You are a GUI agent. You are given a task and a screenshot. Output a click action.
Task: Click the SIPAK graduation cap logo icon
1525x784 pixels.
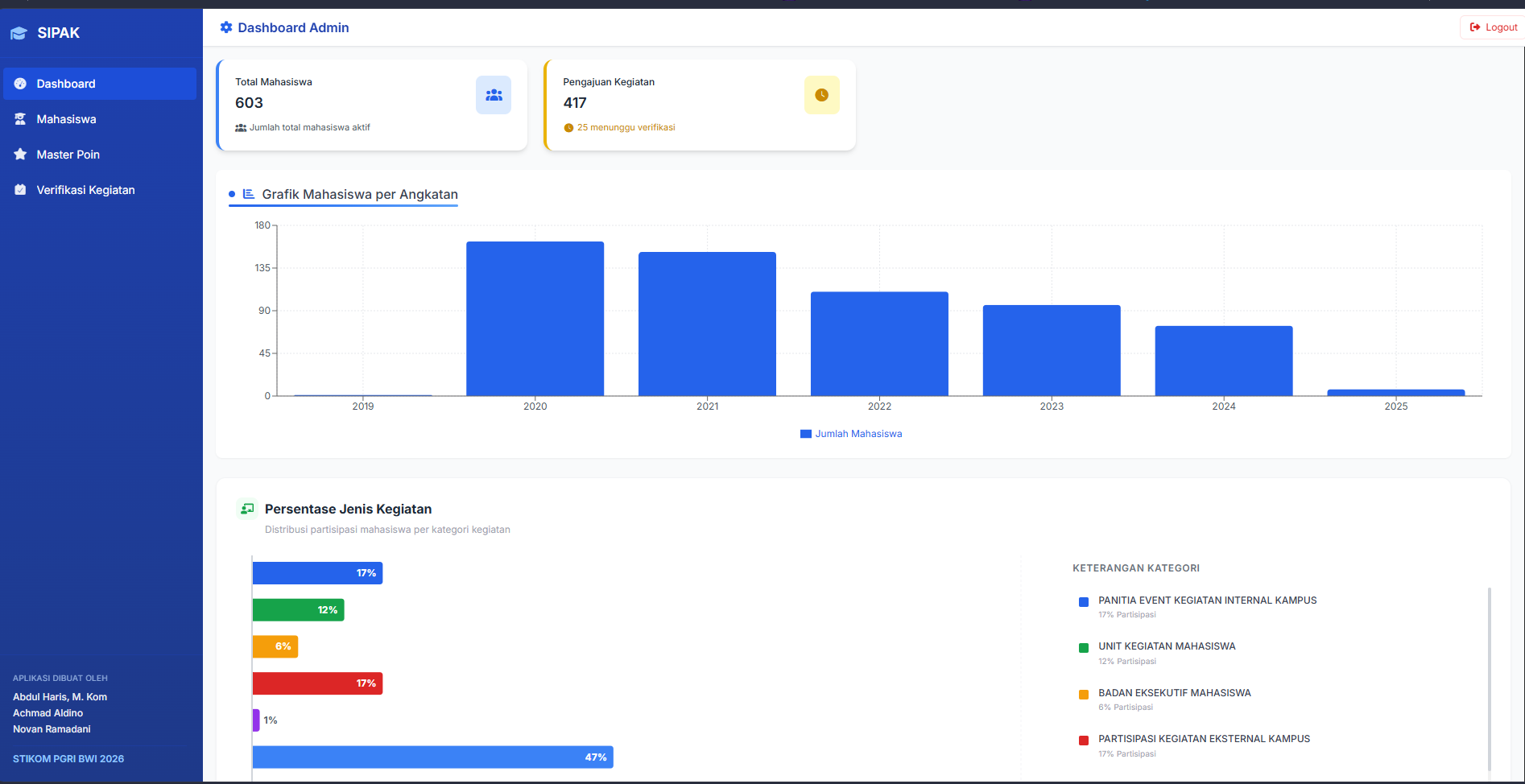coord(19,33)
